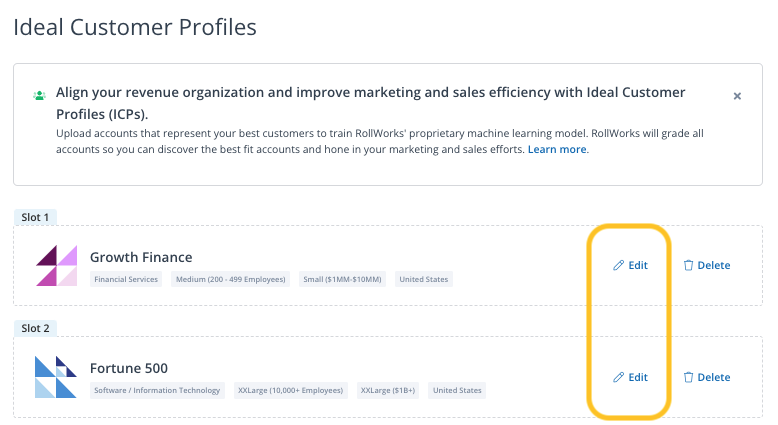
Task: Click the XXLarge ($1B+) revenue tag
Action: point(388,390)
